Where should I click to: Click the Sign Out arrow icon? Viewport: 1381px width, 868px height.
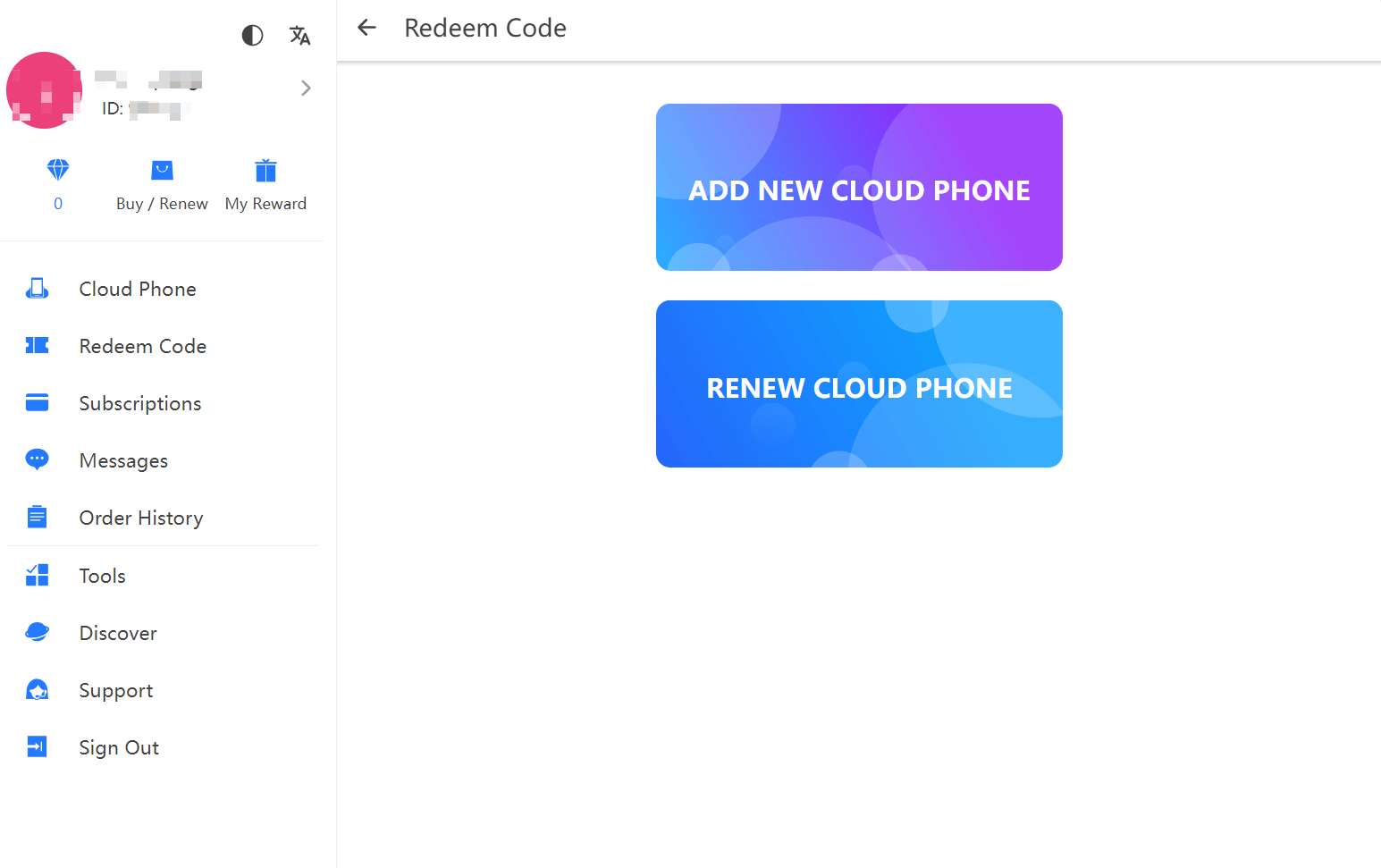click(37, 746)
